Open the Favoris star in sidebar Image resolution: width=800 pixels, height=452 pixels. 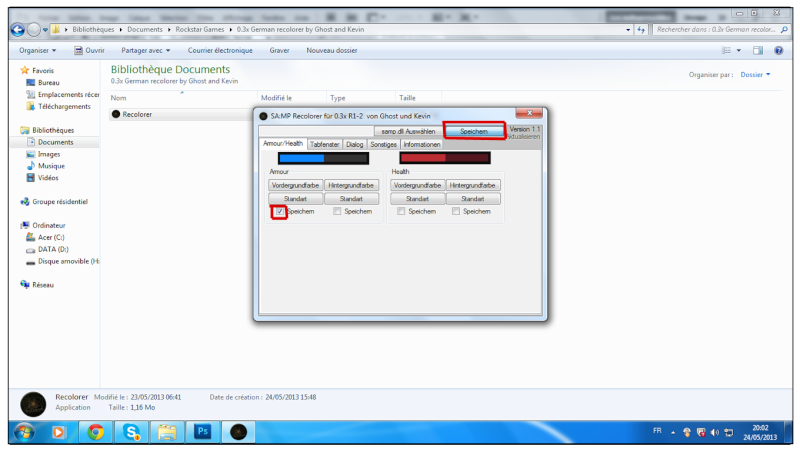coord(24,70)
